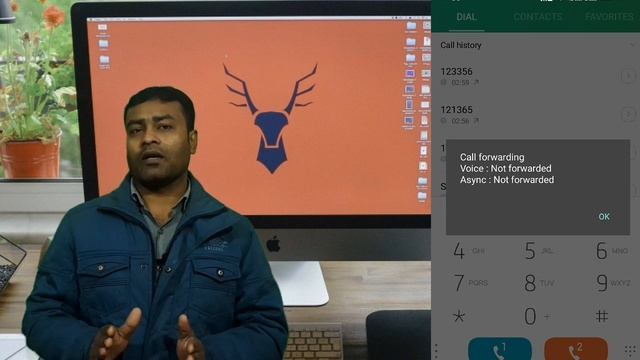Open the three-dot menu beside SIM 1
640x360 pixels.
pos(437,351)
